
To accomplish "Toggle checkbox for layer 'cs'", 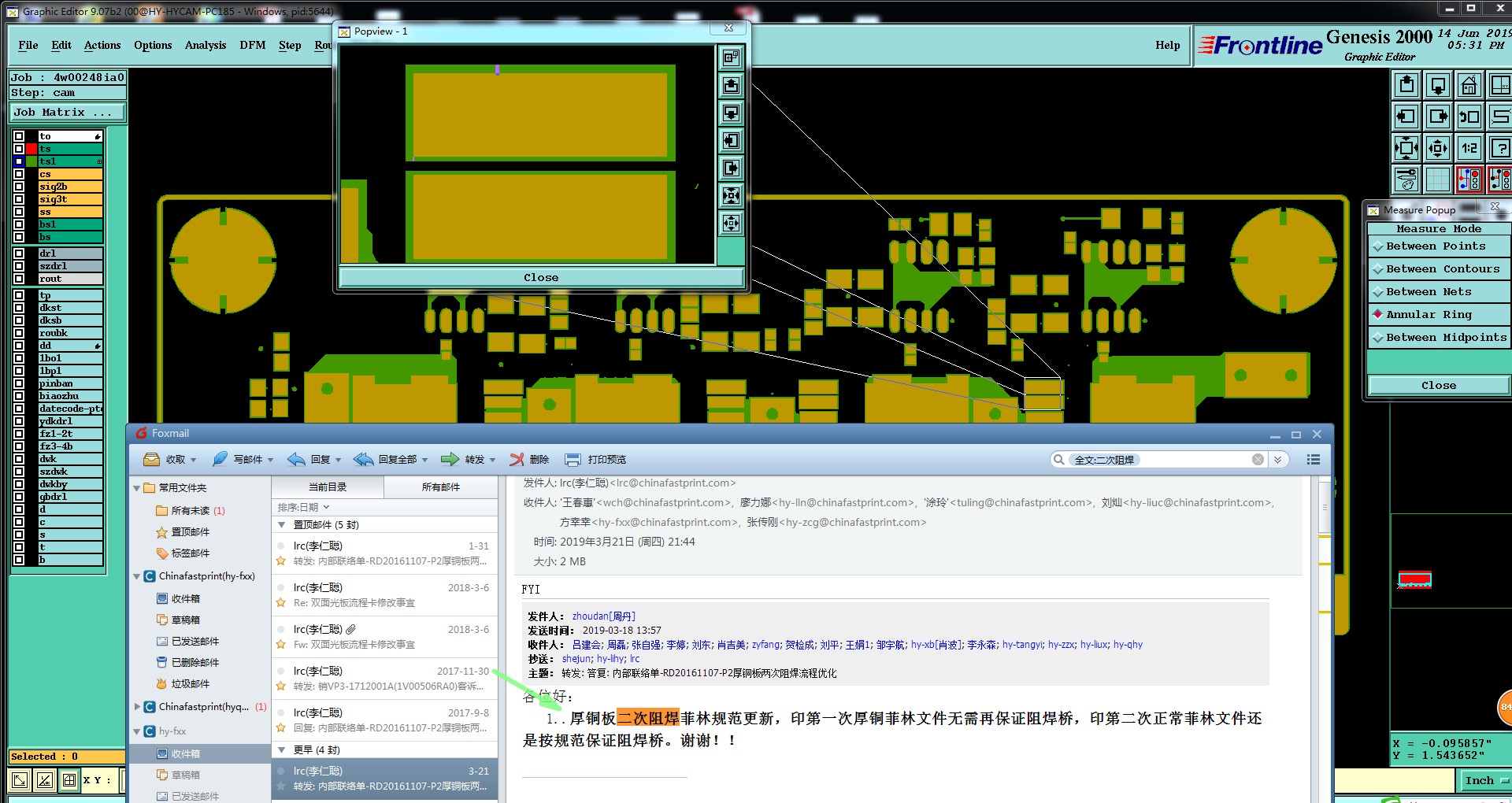I will [x=19, y=174].
